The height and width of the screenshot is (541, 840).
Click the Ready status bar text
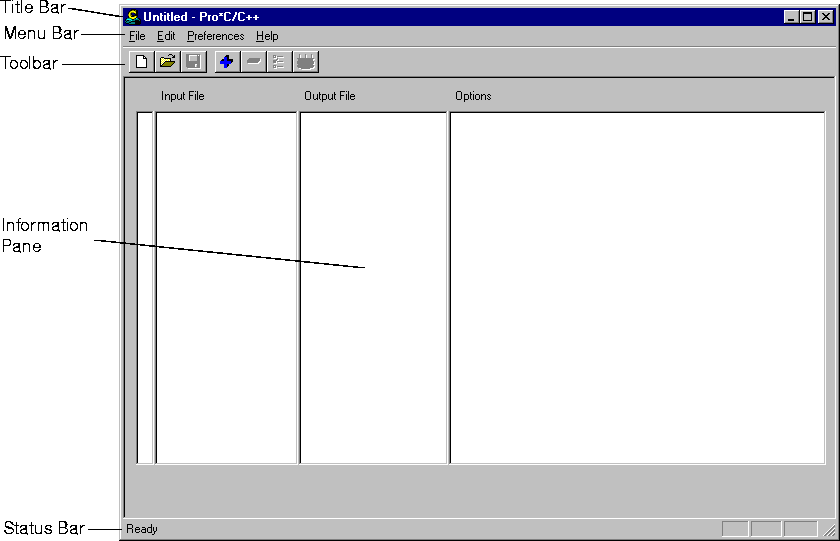(x=142, y=529)
